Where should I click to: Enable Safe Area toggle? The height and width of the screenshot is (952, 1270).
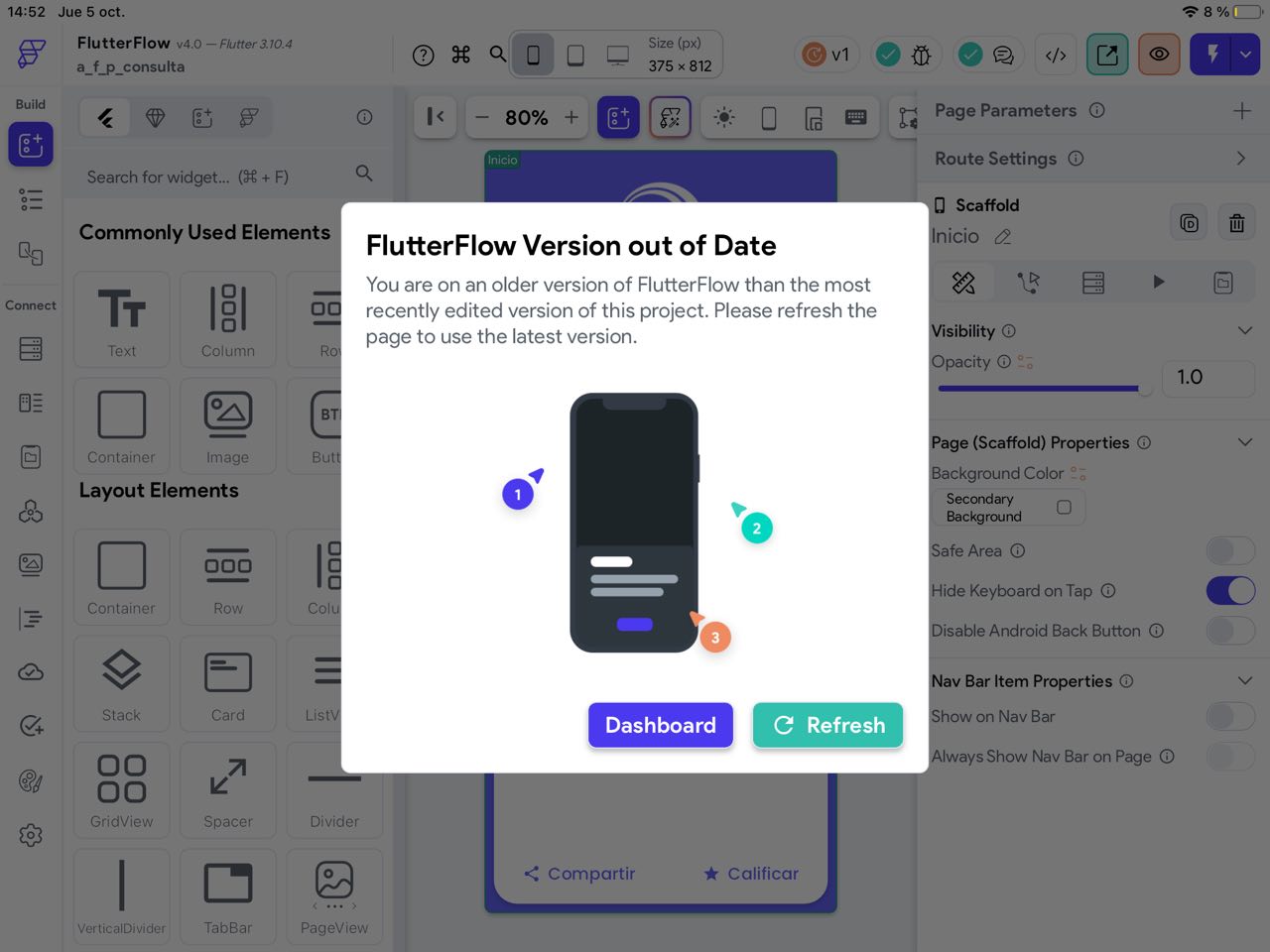[1230, 550]
